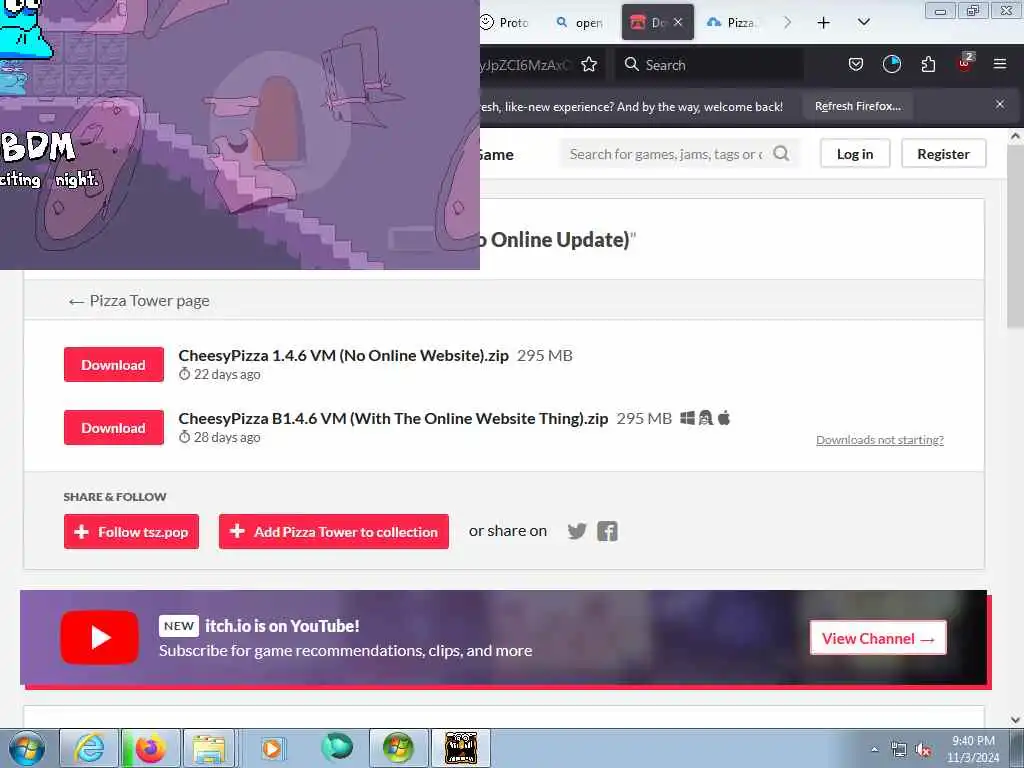Image resolution: width=1024 pixels, height=768 pixels.
Task: Open the Firefox account circle icon
Action: tap(891, 64)
